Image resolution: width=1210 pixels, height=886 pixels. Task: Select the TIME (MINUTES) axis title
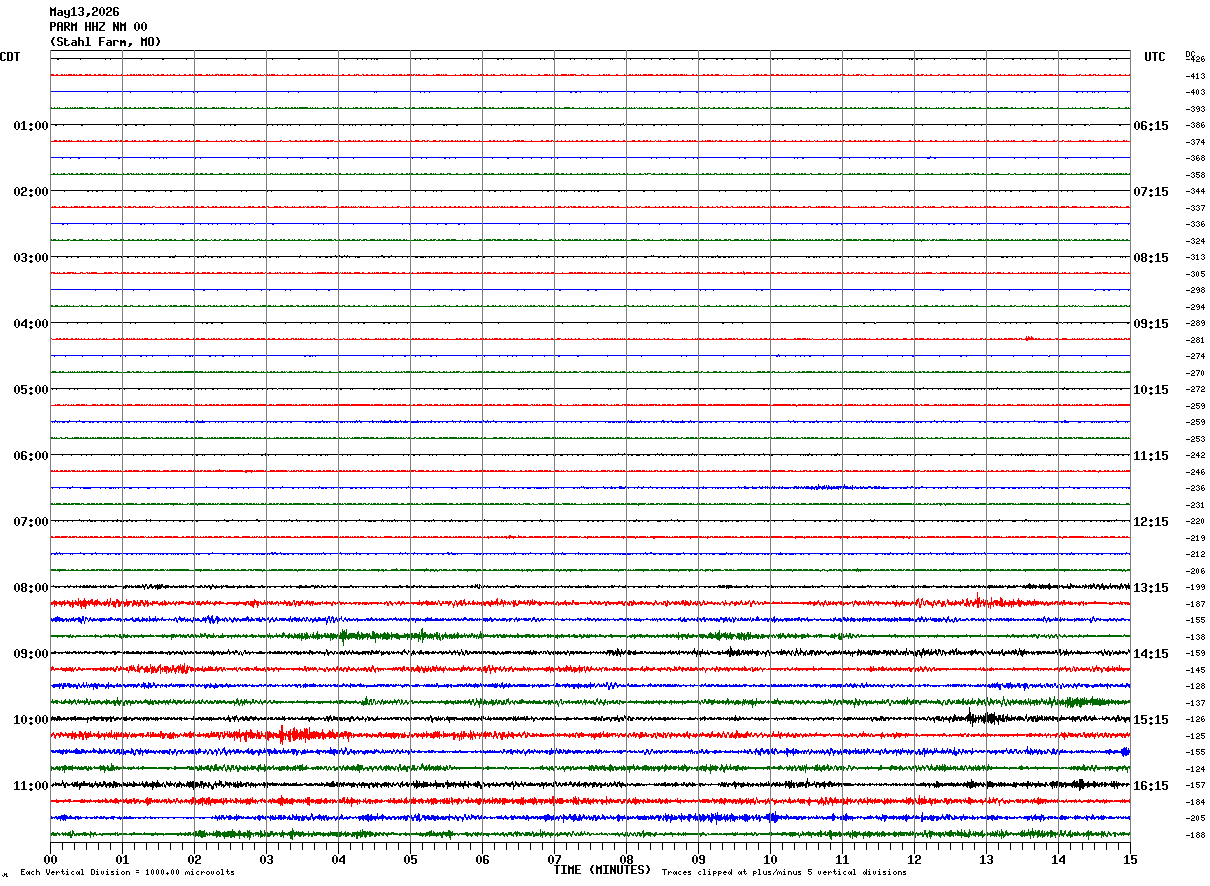602,870
